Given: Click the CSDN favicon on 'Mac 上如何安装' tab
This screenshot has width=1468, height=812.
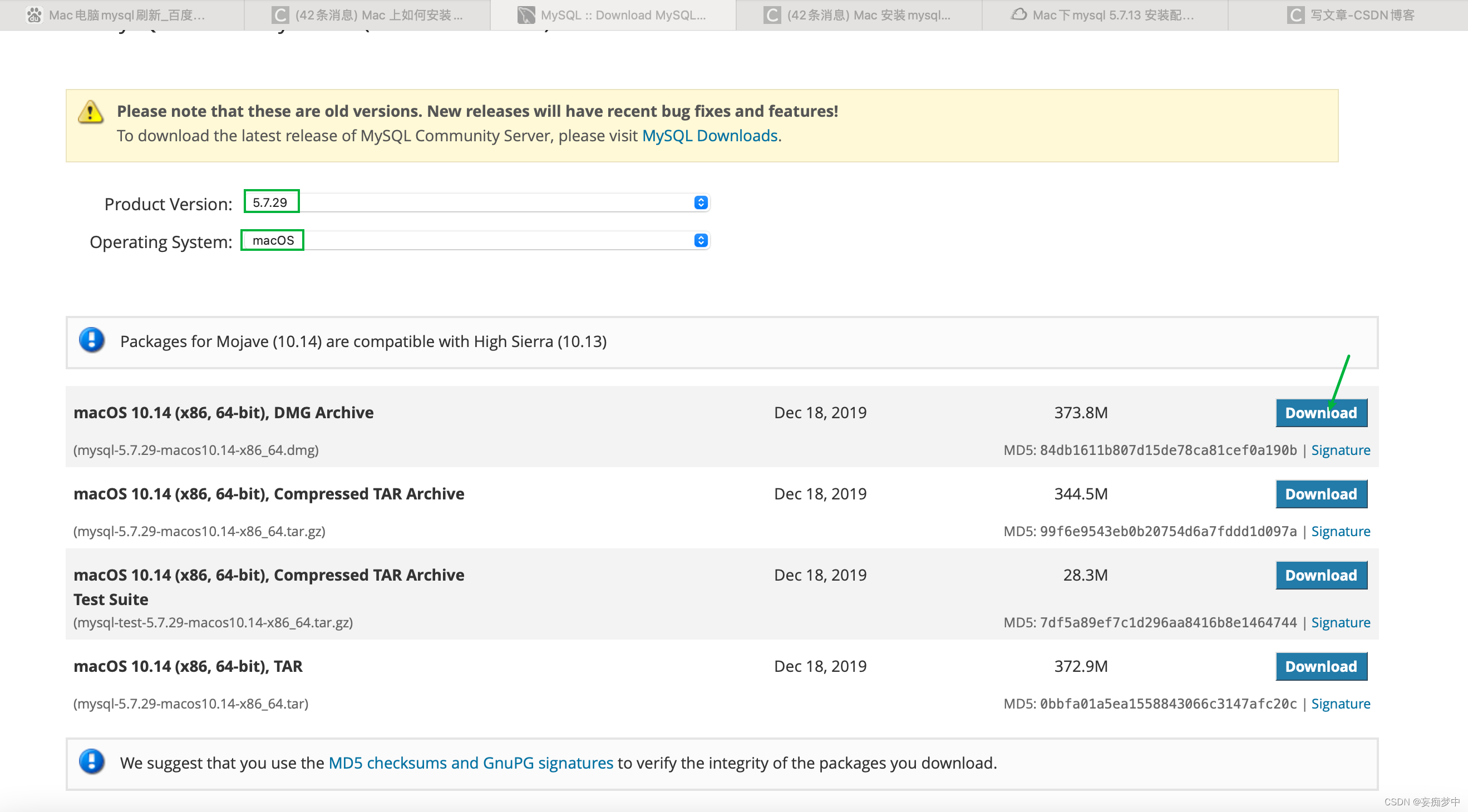Looking at the screenshot, I should pyautogui.click(x=280, y=15).
